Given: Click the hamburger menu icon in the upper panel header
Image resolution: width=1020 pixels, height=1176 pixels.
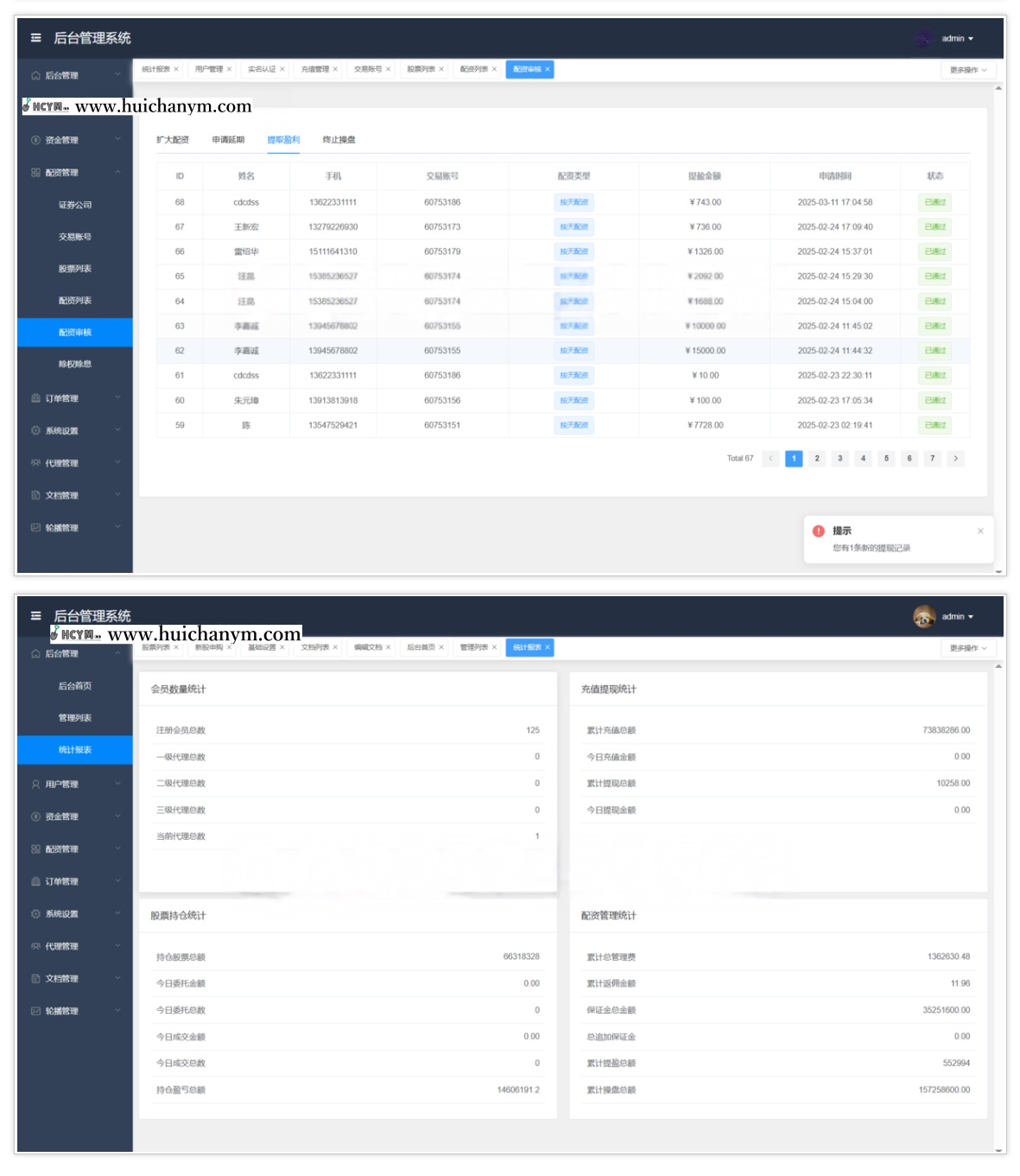Looking at the screenshot, I should pyautogui.click(x=35, y=38).
